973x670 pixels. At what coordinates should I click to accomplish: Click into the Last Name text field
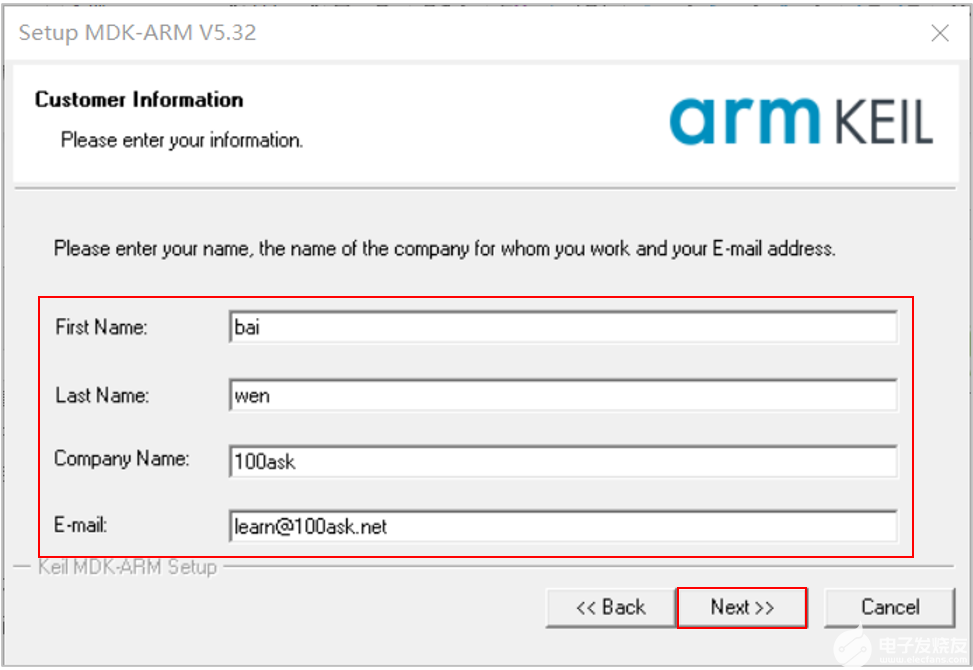pyautogui.click(x=562, y=395)
